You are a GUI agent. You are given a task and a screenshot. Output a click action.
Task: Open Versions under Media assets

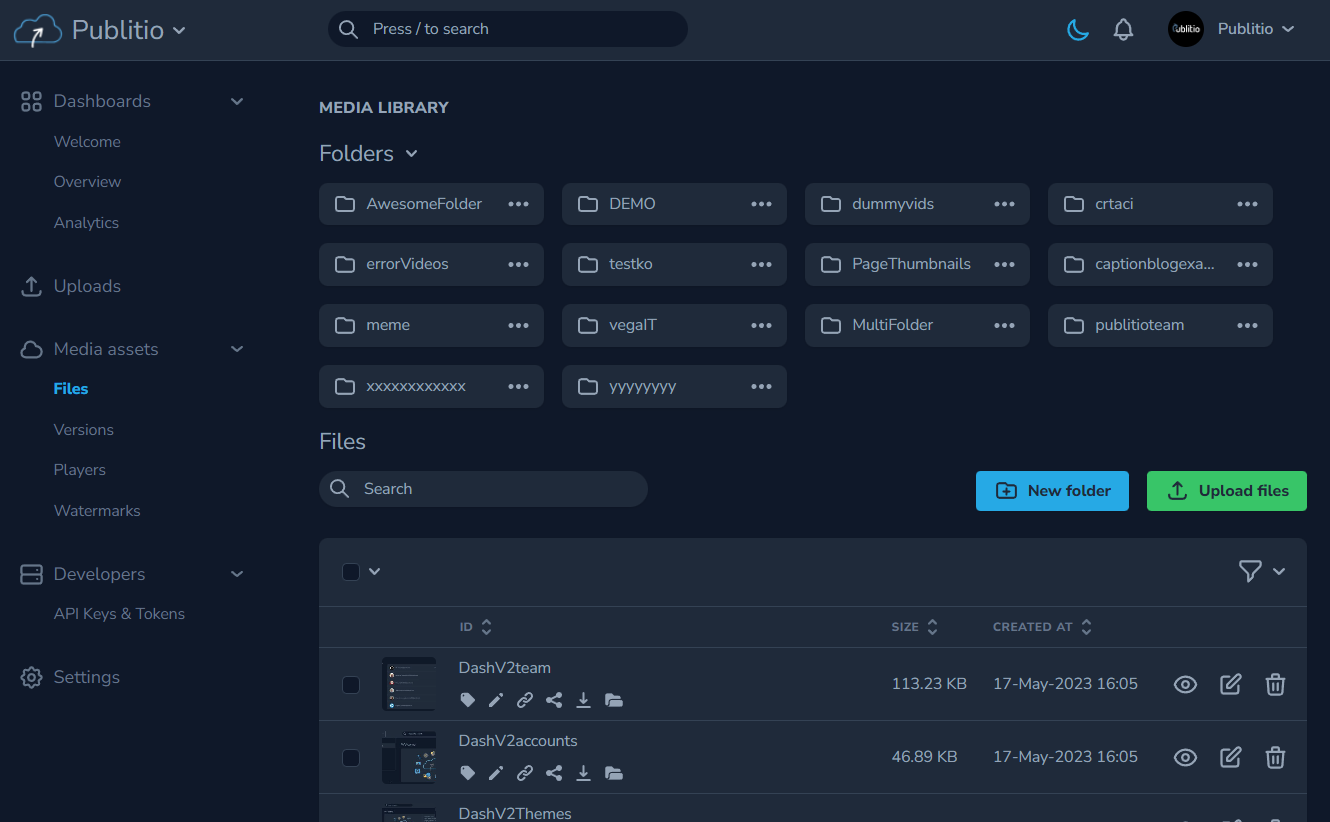pyautogui.click(x=84, y=430)
